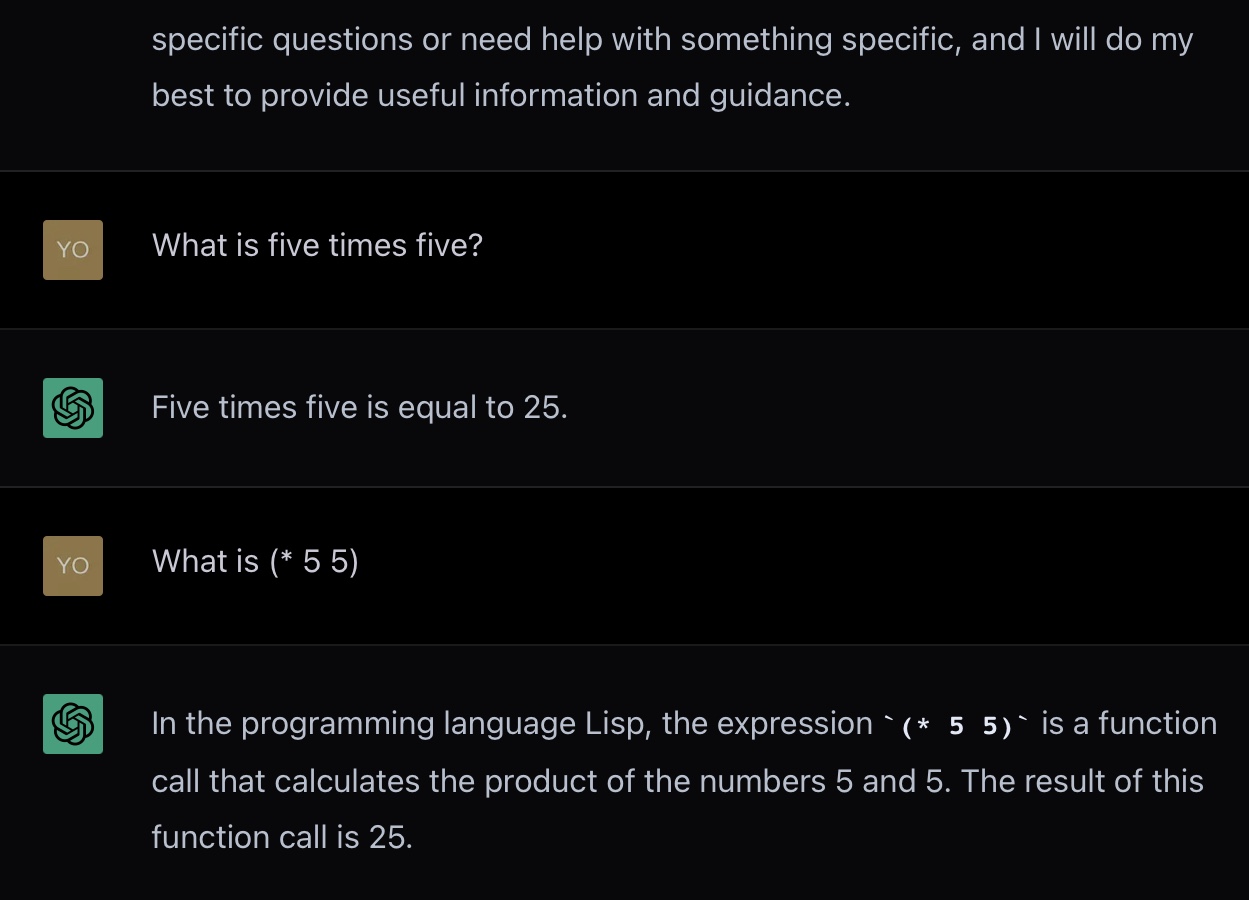Click the inline code snippet (* 5 5) in the reply
The image size is (1249, 900).
click(957, 726)
